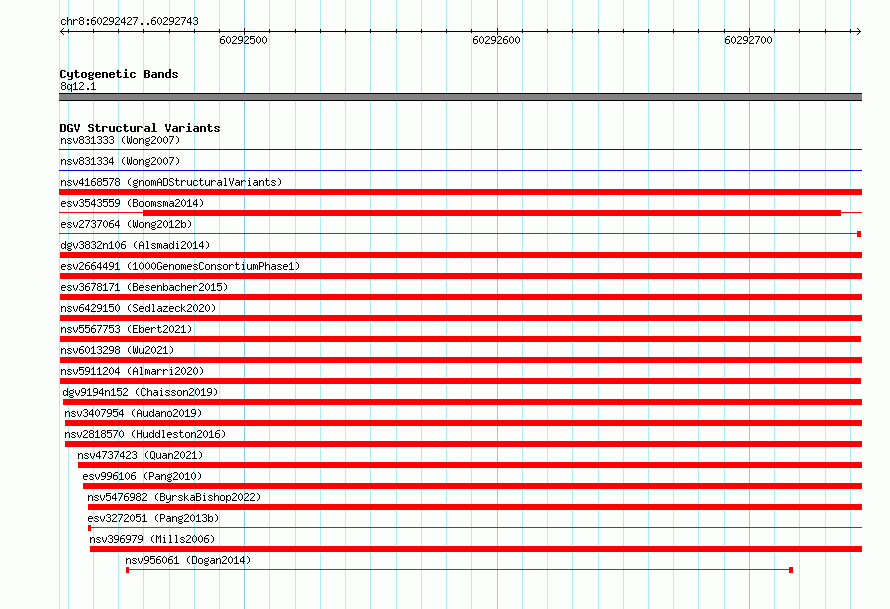Click the red bar under dgv3832n106 (Alsmadi2014)
The image size is (890, 609).
(x=460, y=255)
